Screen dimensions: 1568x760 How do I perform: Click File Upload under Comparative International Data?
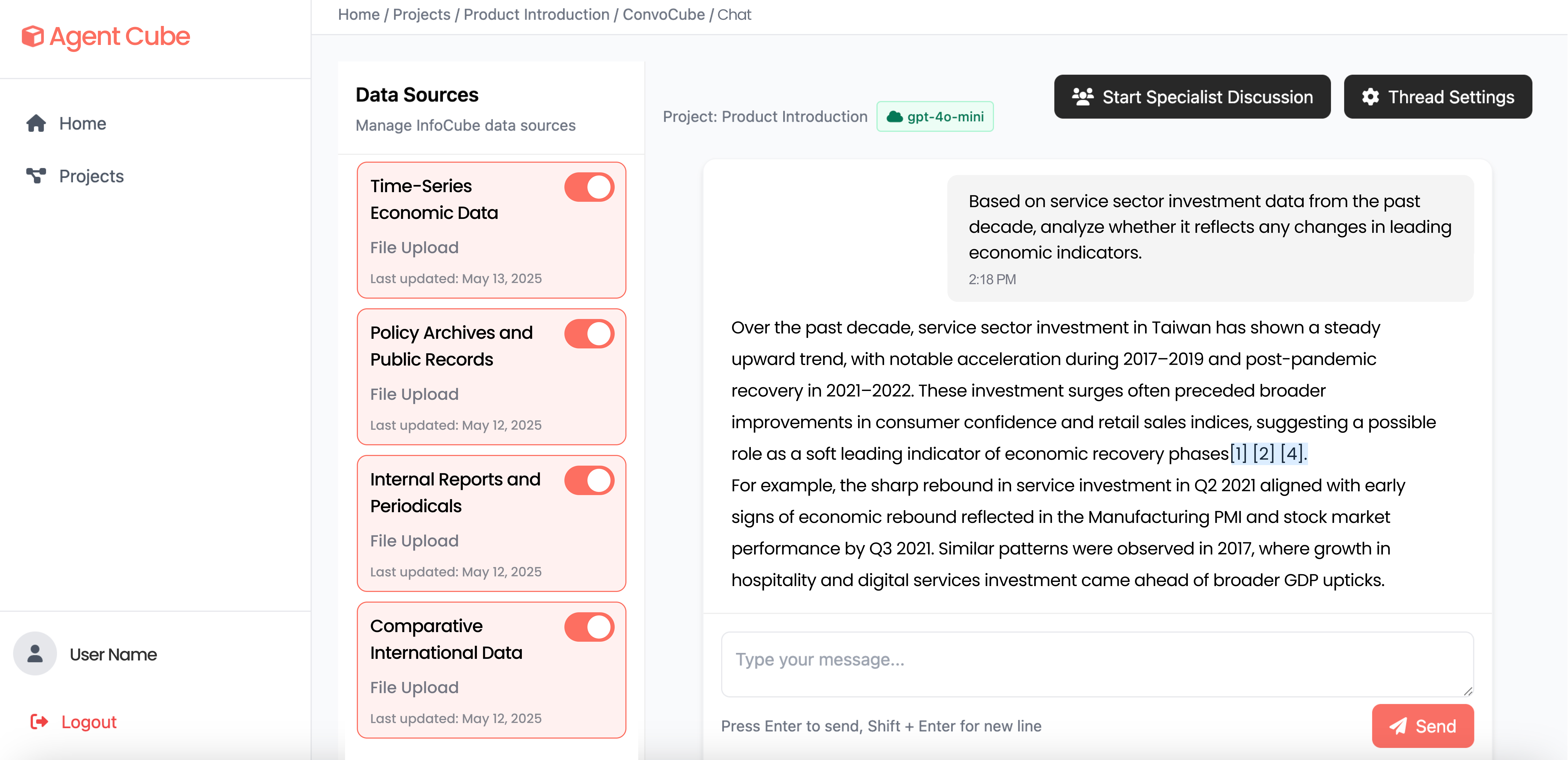[x=415, y=688]
